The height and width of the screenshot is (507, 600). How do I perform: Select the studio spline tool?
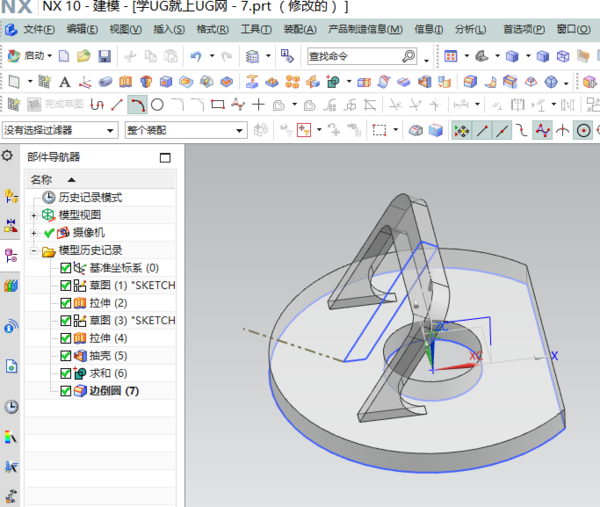(x=238, y=104)
